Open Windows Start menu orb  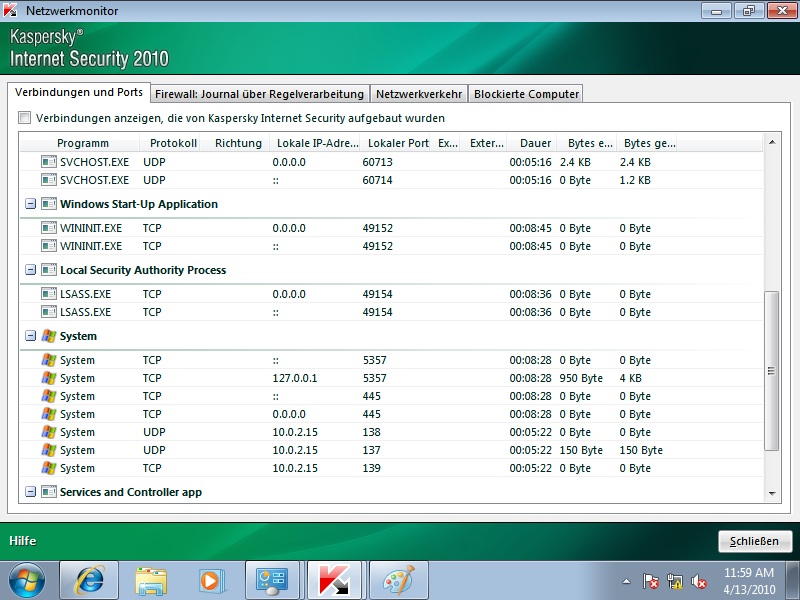tap(27, 581)
